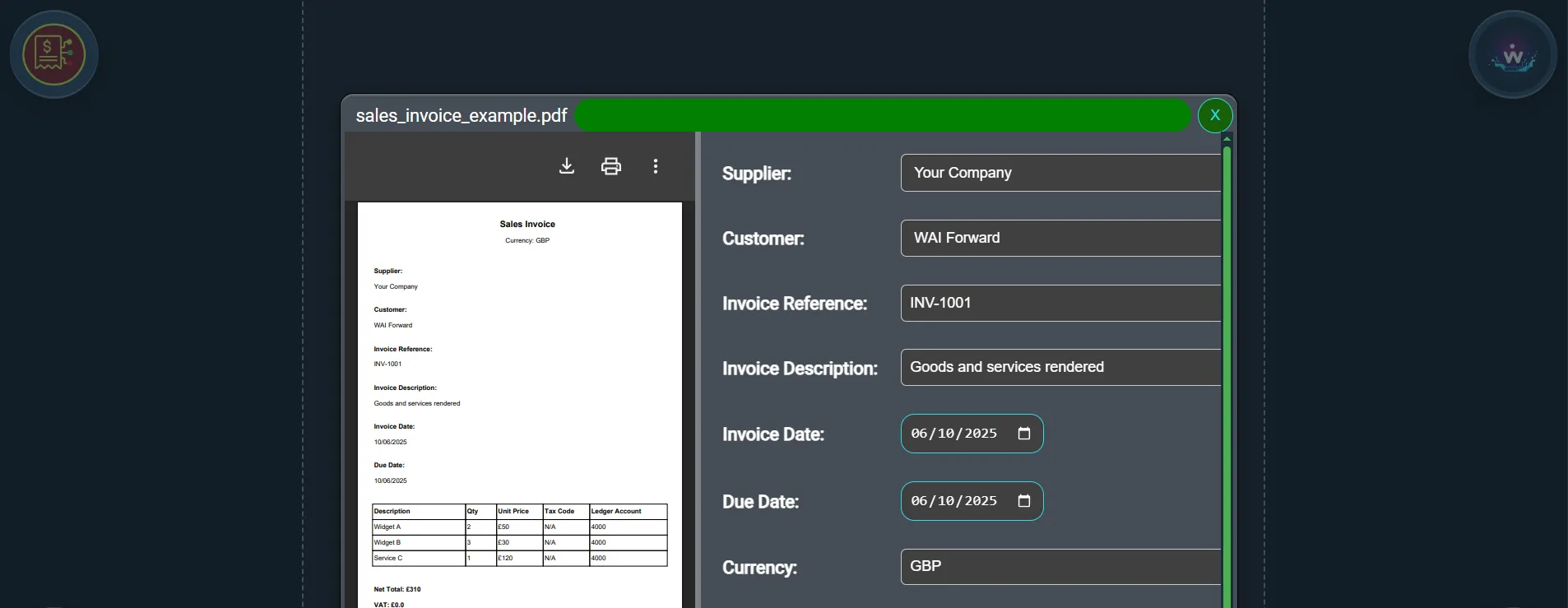Click the 'Widget A' table cell
1568x608 pixels.
click(419, 527)
